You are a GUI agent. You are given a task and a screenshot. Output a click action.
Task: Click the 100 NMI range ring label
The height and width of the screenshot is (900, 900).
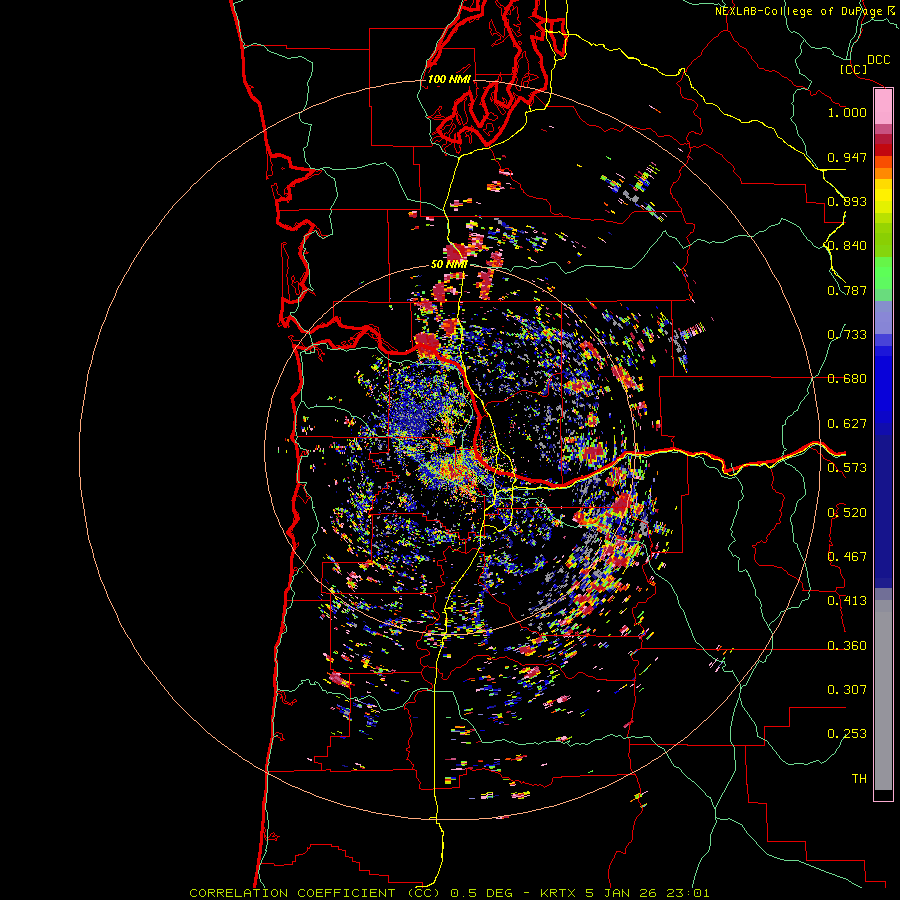pos(449,79)
